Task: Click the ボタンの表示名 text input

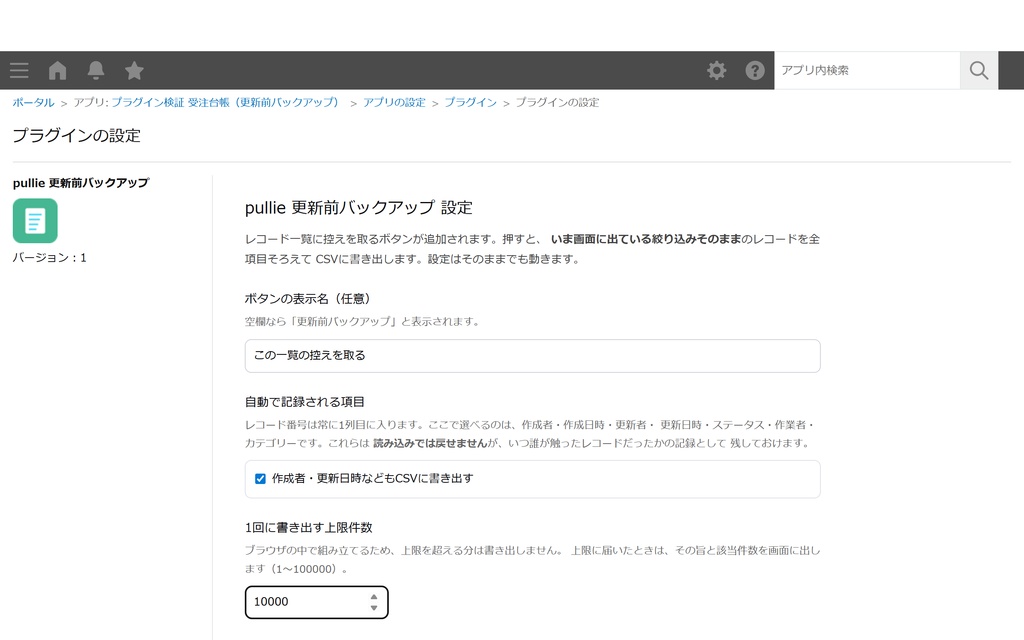Action: pyautogui.click(x=532, y=356)
